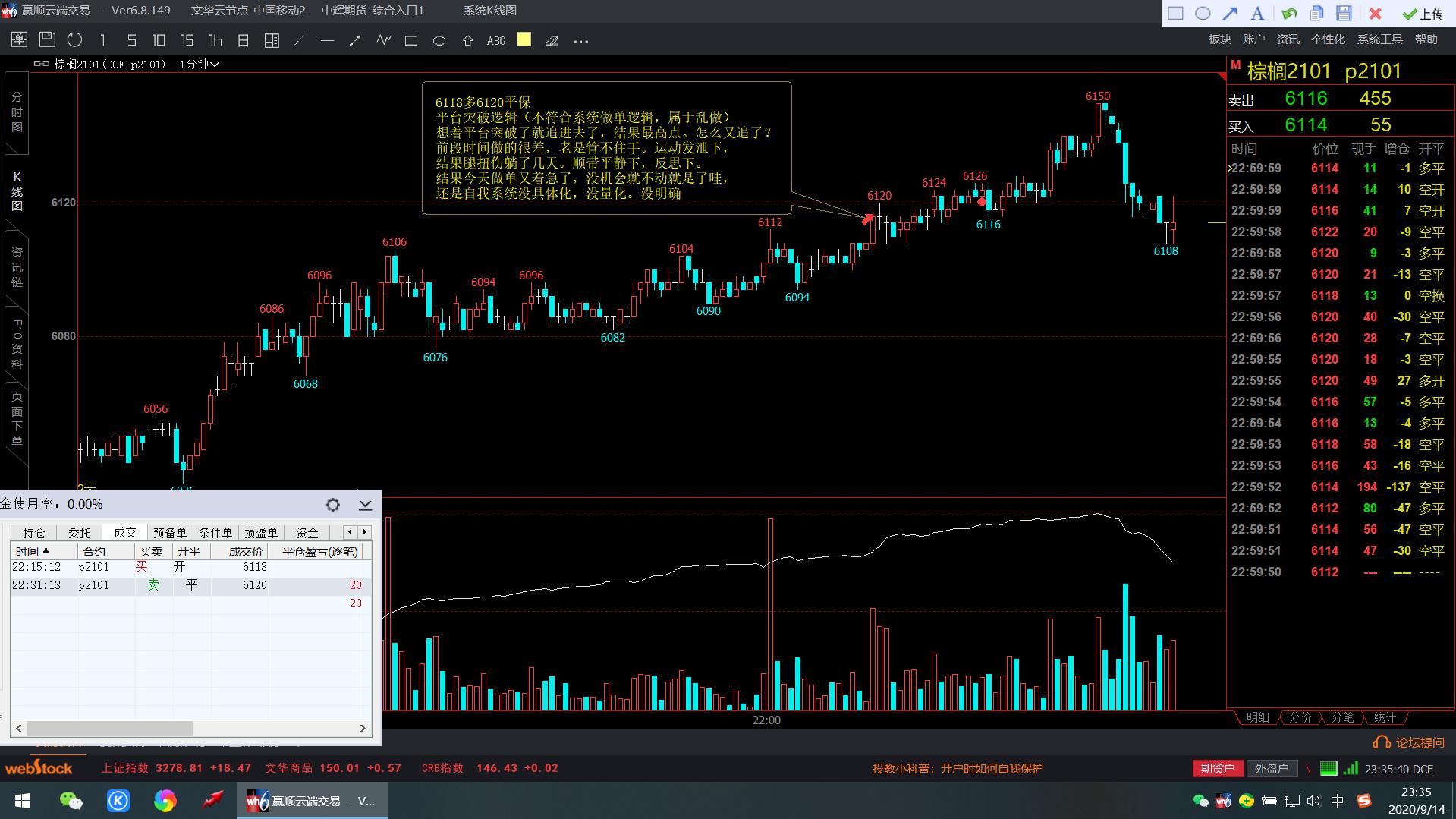Select the 委托 tab in order panel
This screenshot has height=819, width=1456.
[x=79, y=532]
